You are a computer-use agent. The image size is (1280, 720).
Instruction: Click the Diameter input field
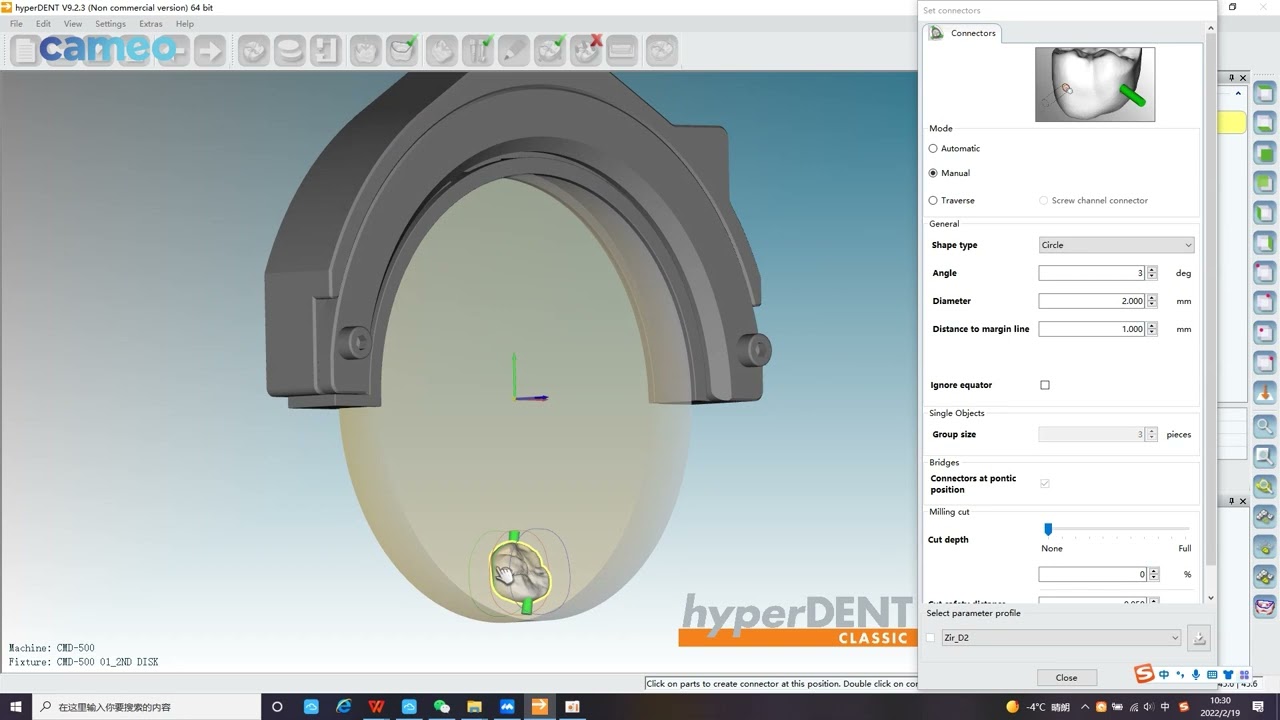tap(1092, 301)
